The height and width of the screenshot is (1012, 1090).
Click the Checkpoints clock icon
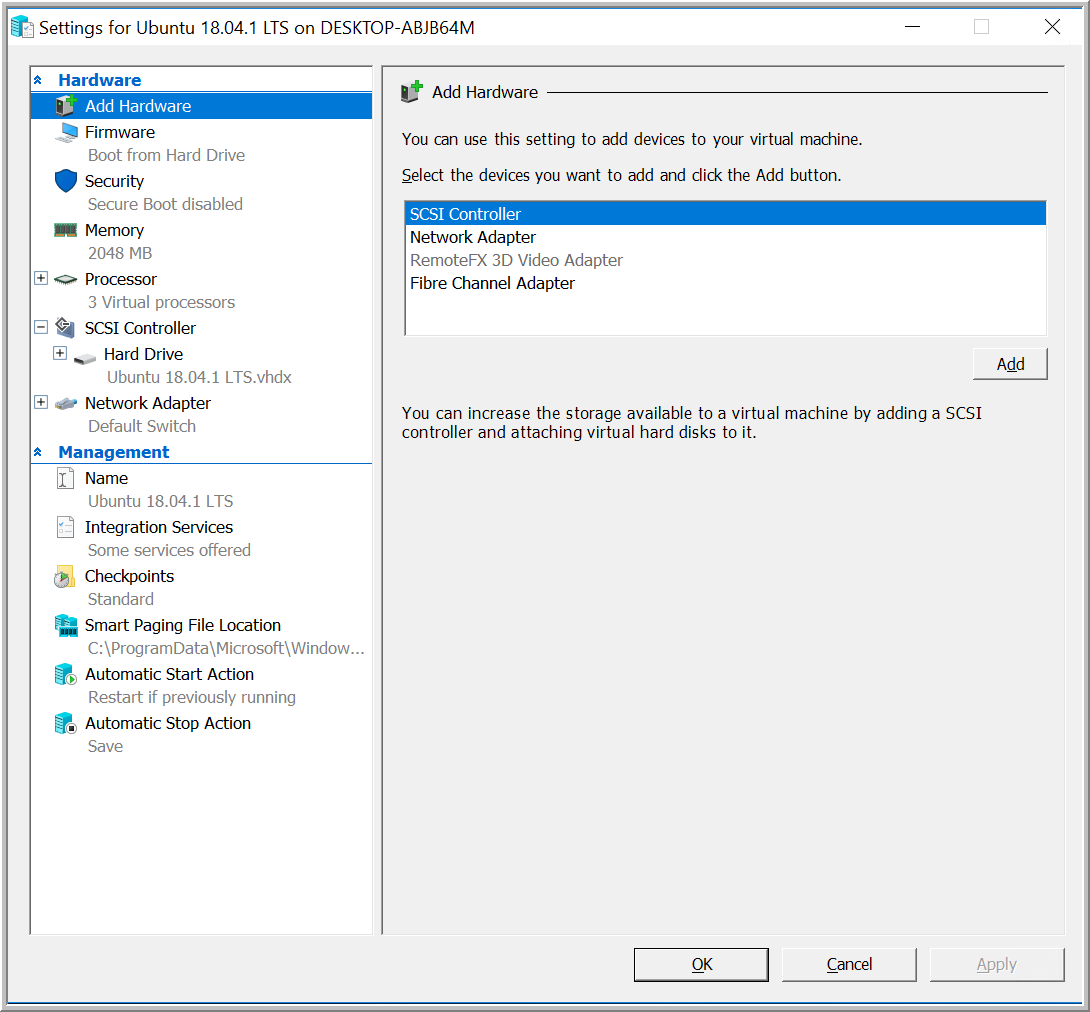(64, 576)
